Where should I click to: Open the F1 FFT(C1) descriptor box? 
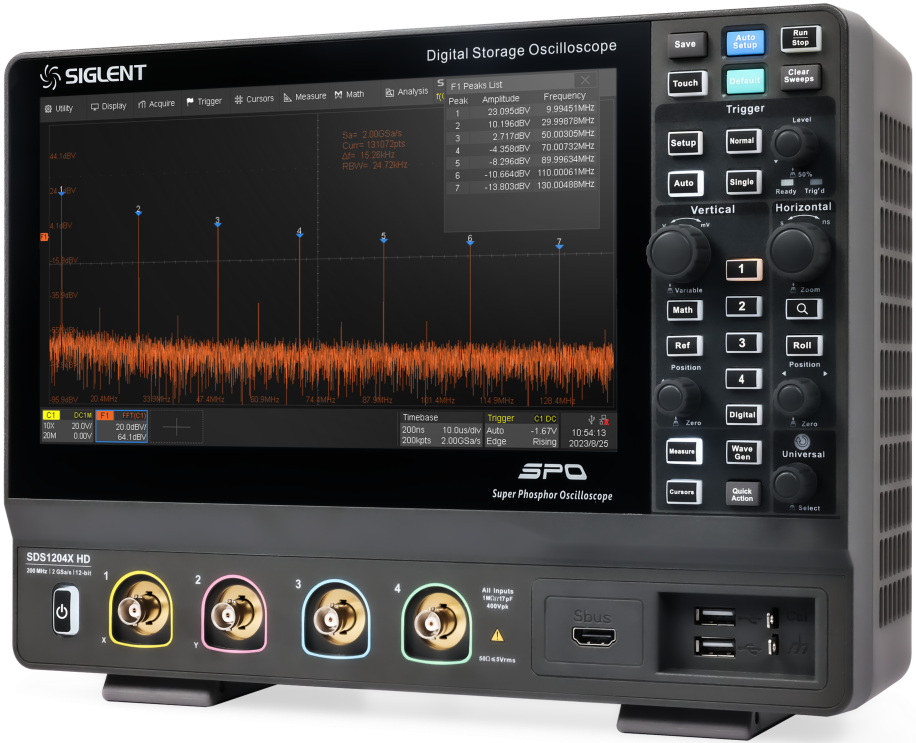click(x=122, y=426)
